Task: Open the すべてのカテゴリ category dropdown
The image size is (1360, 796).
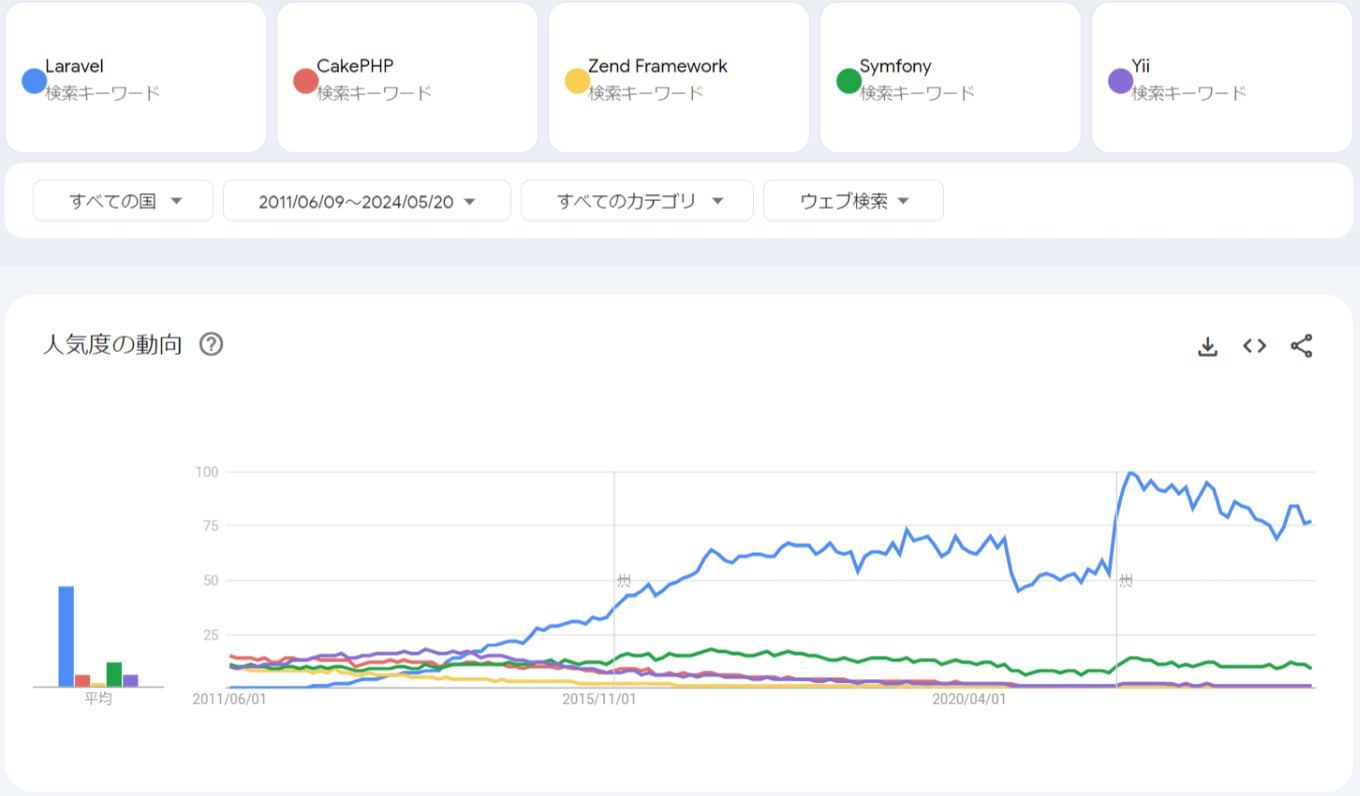Action: [637, 201]
